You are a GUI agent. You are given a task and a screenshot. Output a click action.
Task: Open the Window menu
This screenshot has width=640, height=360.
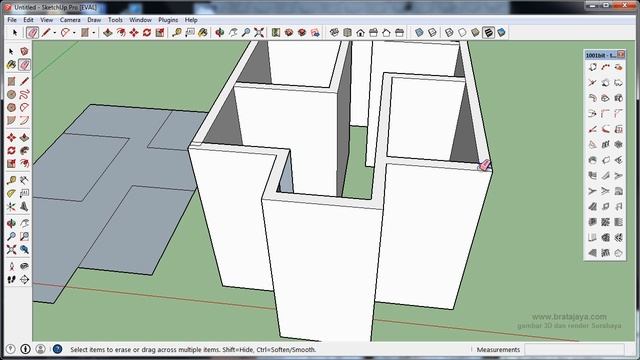[140, 20]
